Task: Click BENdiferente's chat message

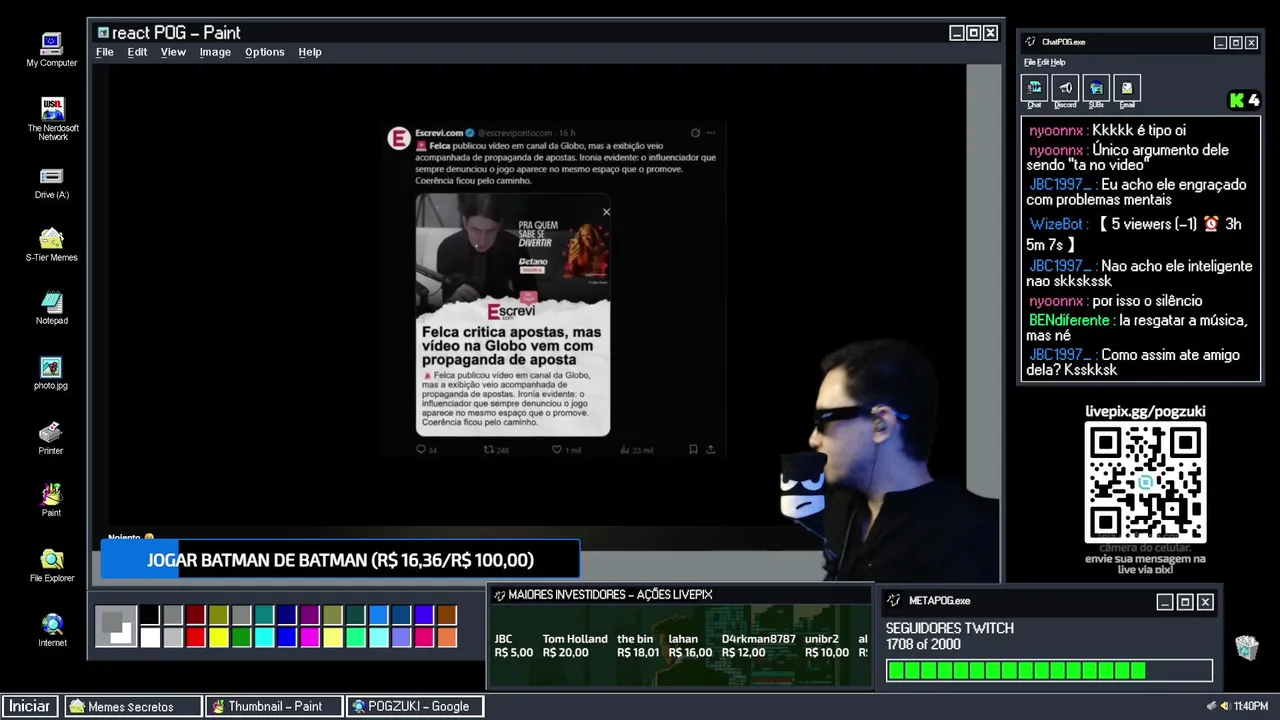Action: click(x=1137, y=328)
